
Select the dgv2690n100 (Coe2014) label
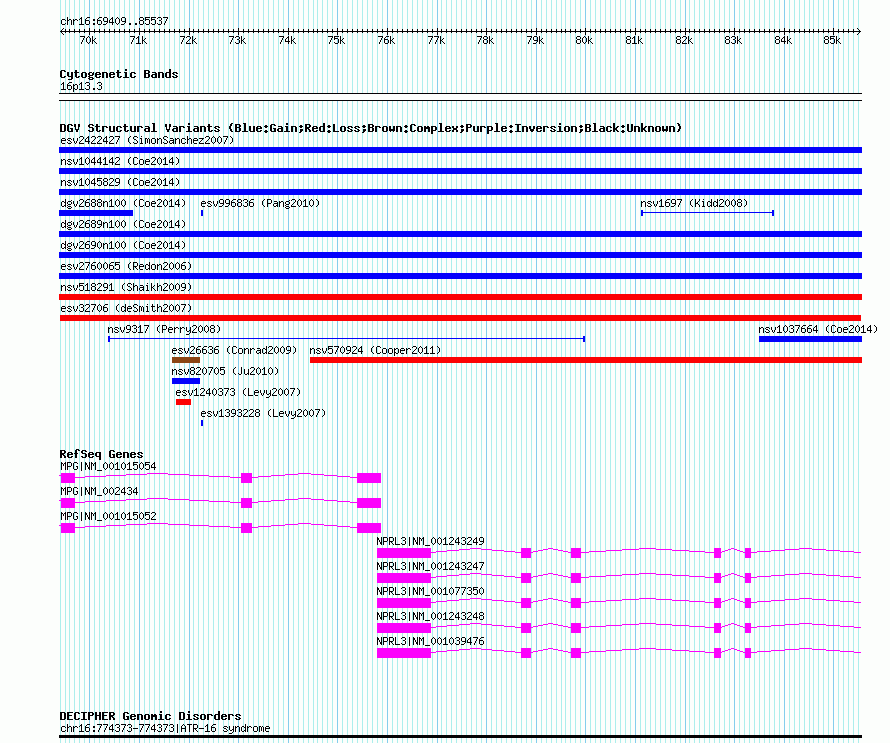pyautogui.click(x=123, y=245)
